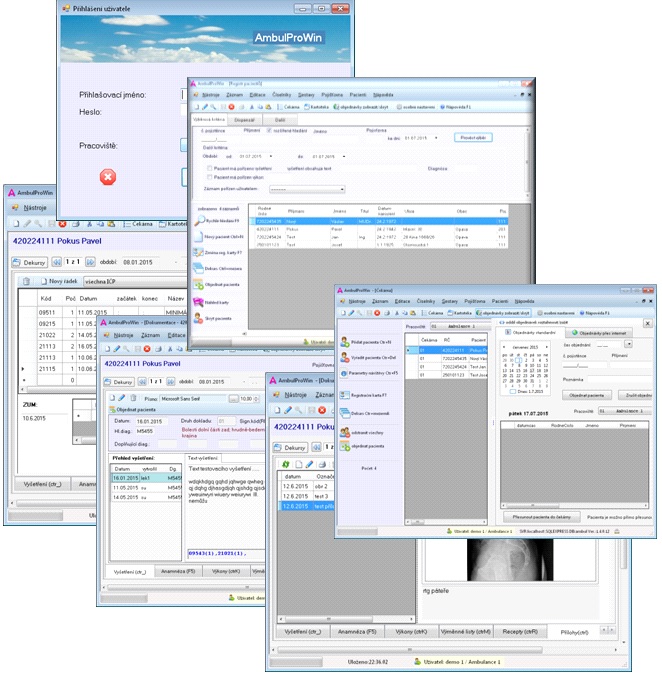Open Záznam pořízen uživatelem combo box
The height and width of the screenshot is (673, 662).
pyautogui.click(x=307, y=189)
